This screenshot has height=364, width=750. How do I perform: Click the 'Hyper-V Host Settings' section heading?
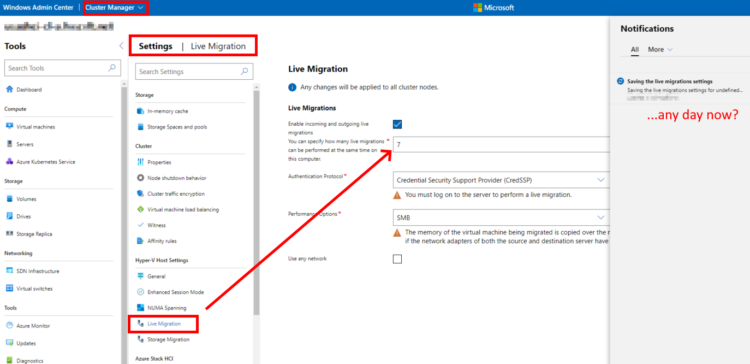pos(162,260)
